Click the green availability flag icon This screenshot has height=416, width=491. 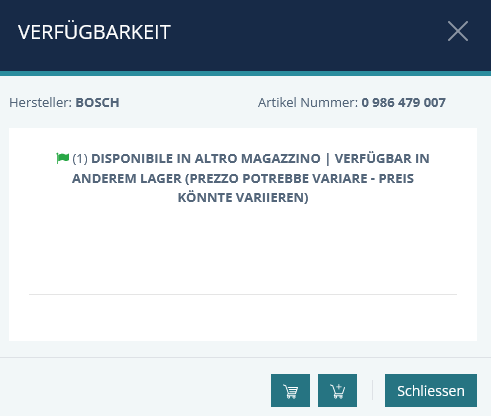(63, 158)
